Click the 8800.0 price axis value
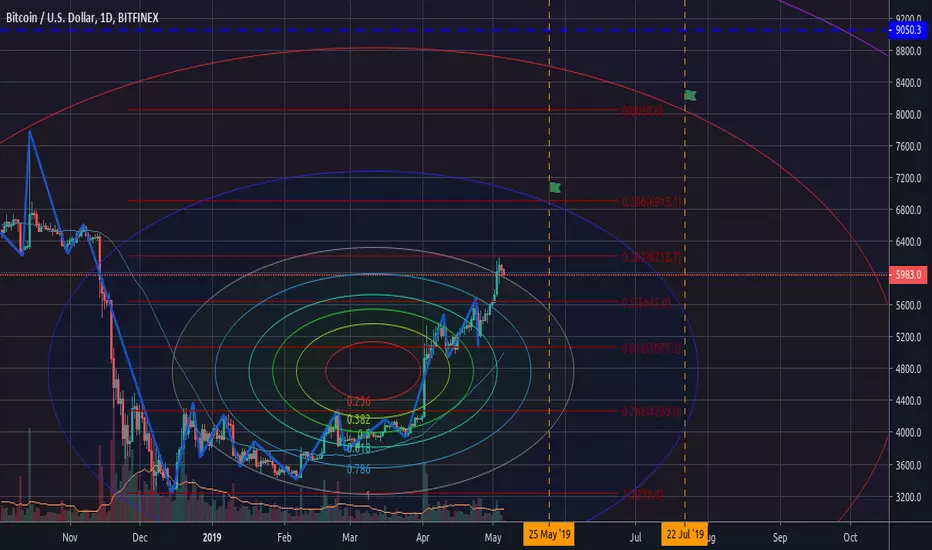The height and width of the screenshot is (550, 932). (908, 52)
